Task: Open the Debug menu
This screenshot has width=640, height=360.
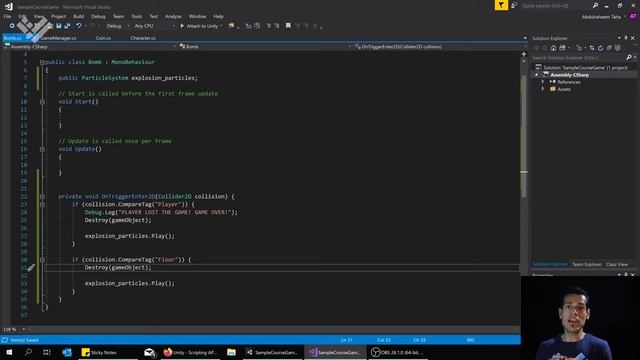Action: [98, 16]
